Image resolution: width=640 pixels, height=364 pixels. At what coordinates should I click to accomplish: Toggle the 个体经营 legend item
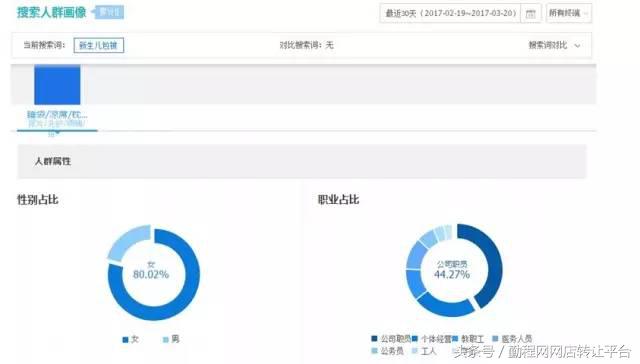point(431,339)
